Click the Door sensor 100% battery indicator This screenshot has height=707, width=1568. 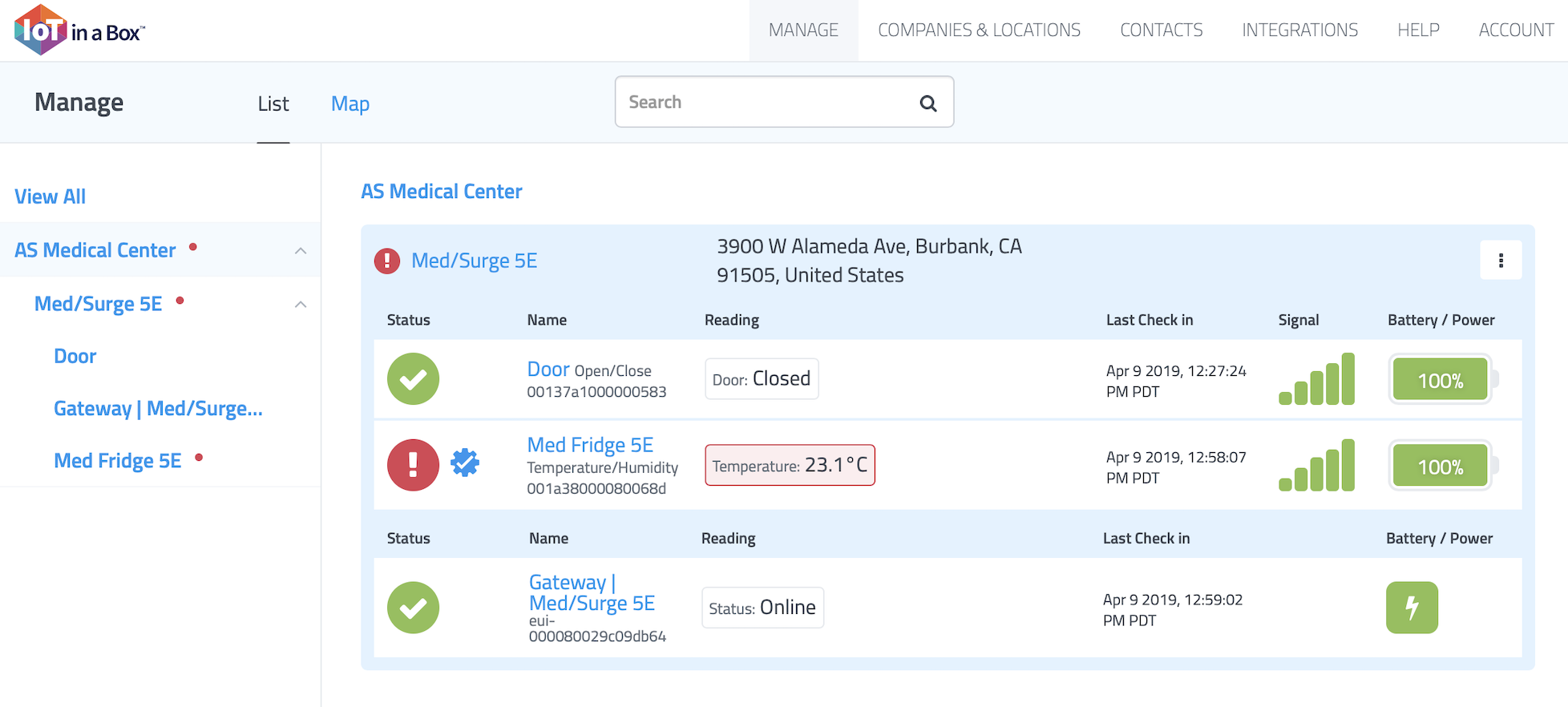pos(1441,380)
